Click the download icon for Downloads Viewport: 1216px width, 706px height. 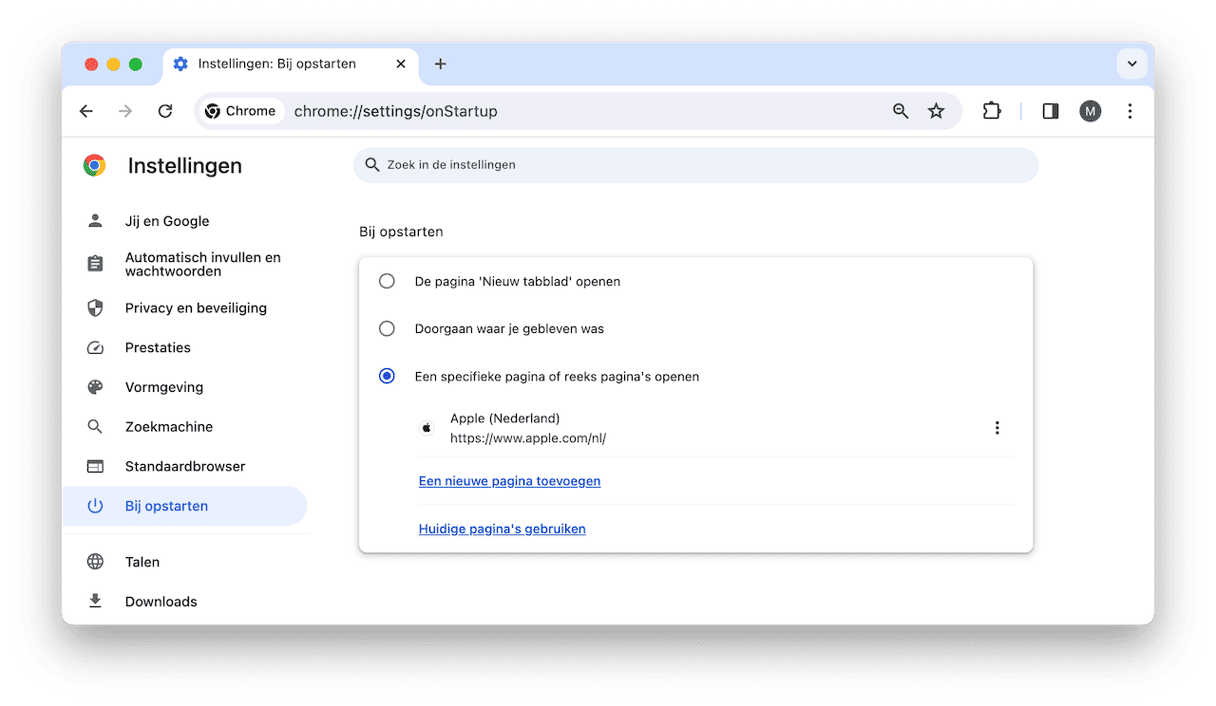tap(95, 601)
